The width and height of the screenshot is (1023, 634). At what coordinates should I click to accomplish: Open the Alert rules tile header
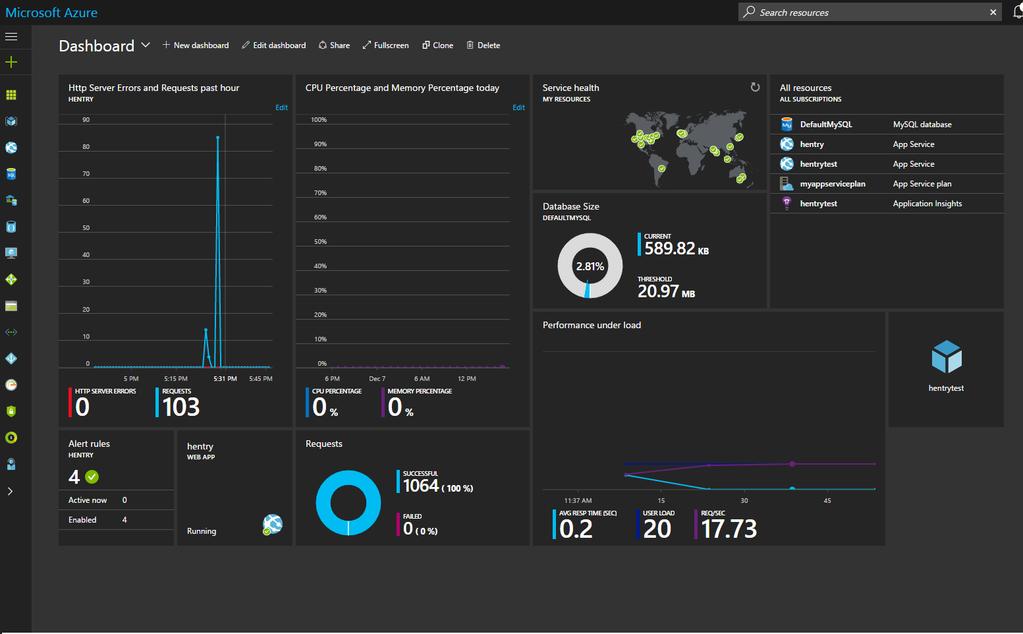(89, 448)
